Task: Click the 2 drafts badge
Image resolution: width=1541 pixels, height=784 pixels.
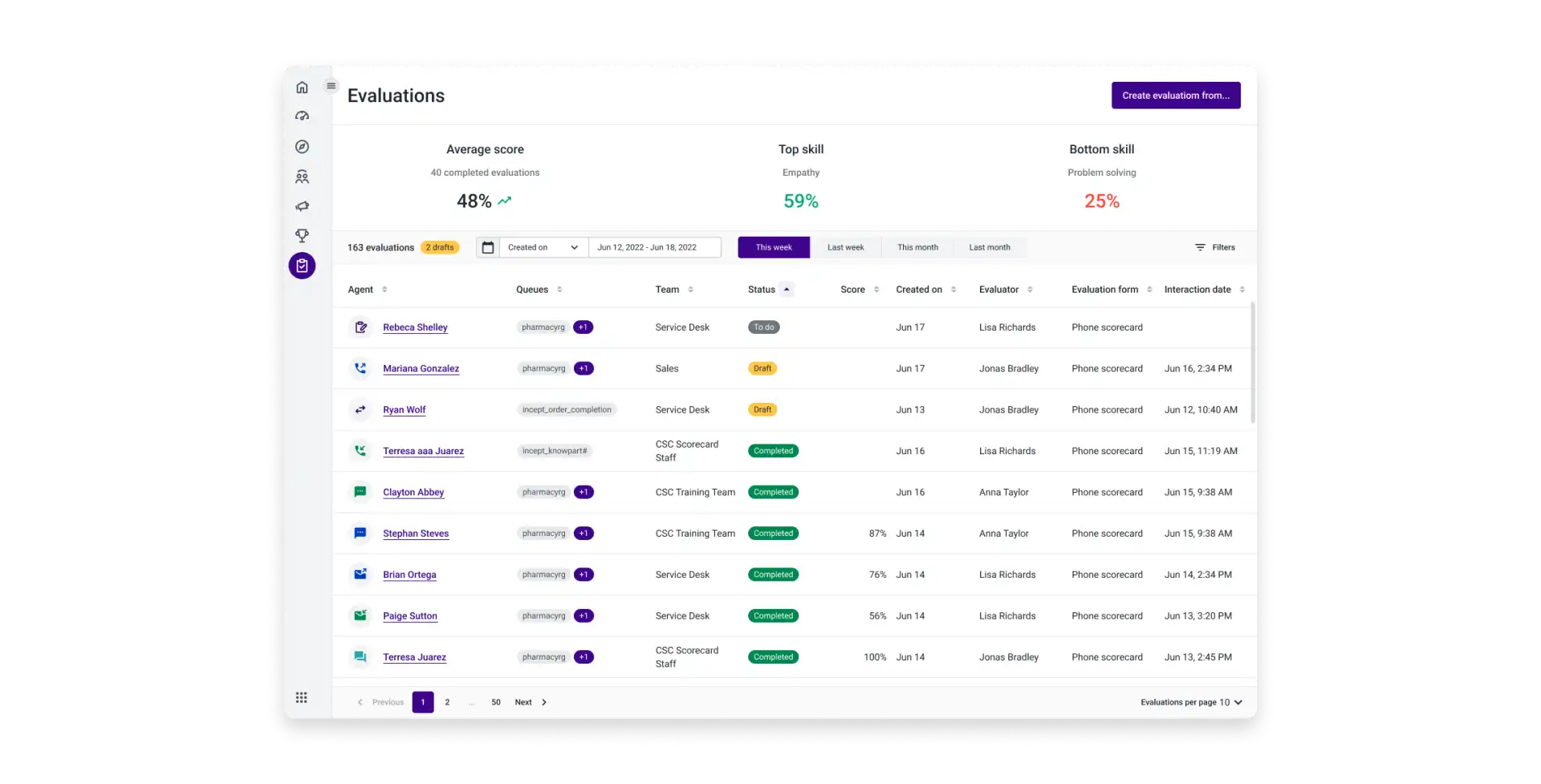Action: coord(440,247)
